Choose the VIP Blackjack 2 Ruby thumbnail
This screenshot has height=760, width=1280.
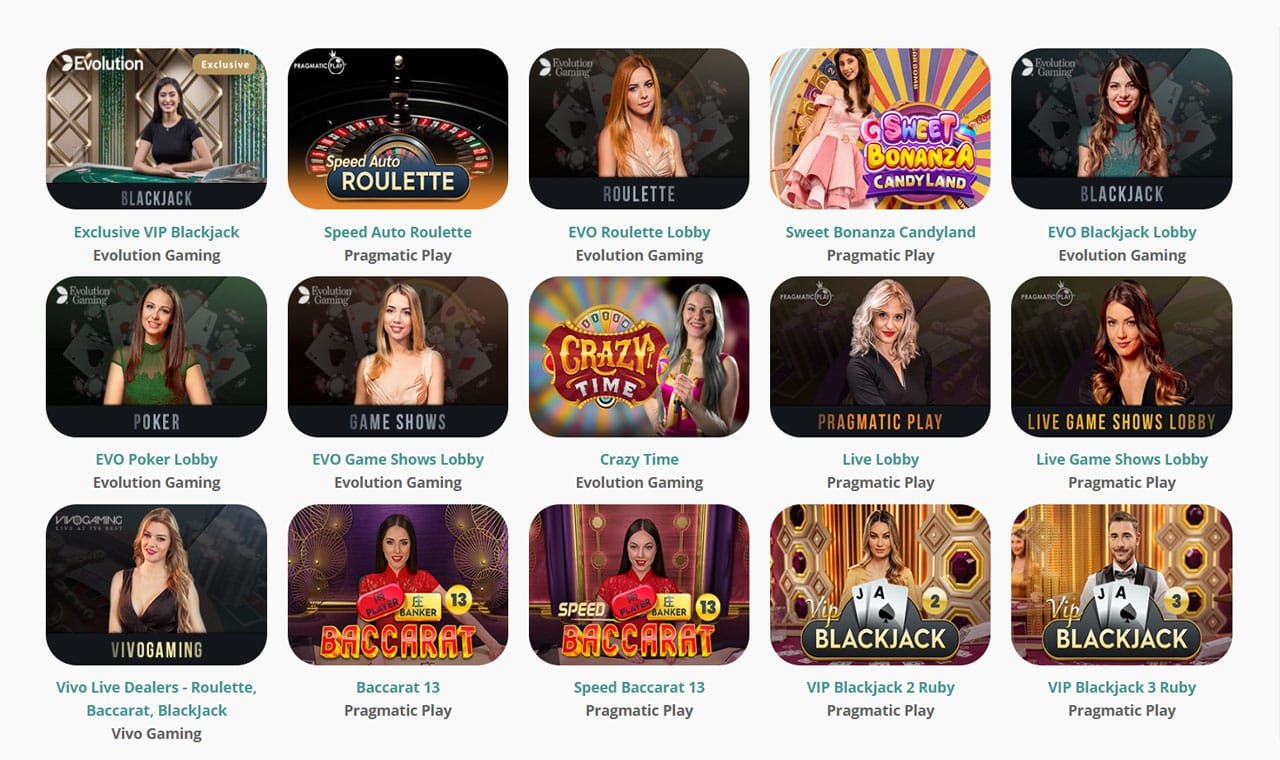tap(880, 585)
